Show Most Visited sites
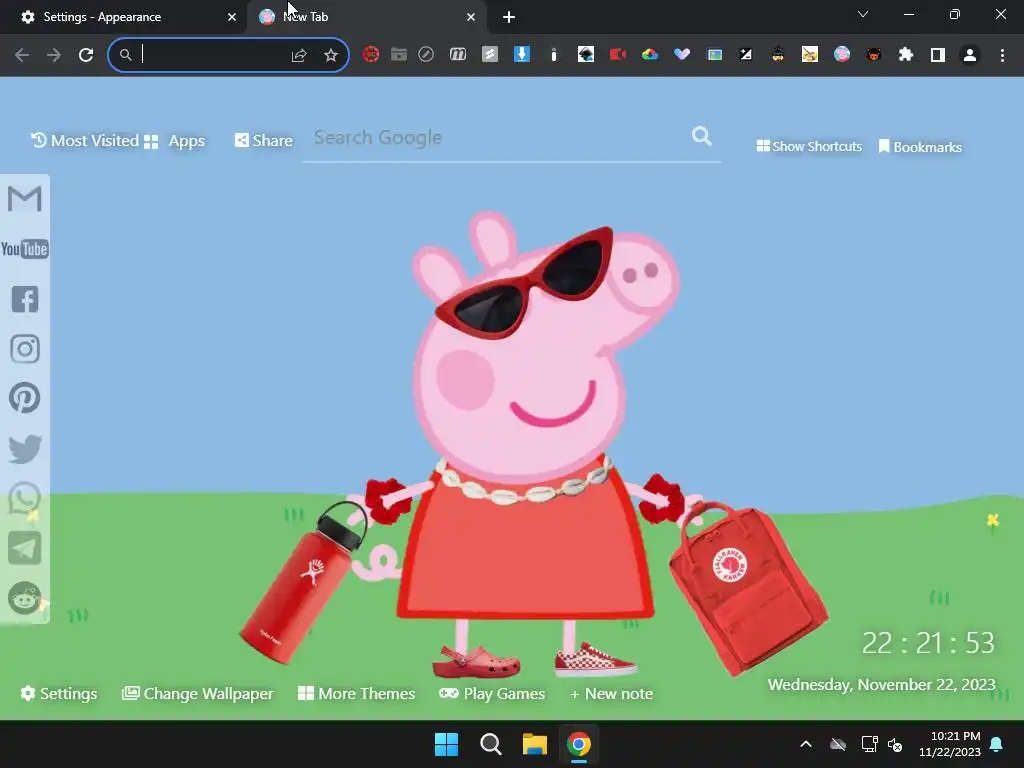Viewport: 1024px width, 768px height. pyautogui.click(x=85, y=140)
